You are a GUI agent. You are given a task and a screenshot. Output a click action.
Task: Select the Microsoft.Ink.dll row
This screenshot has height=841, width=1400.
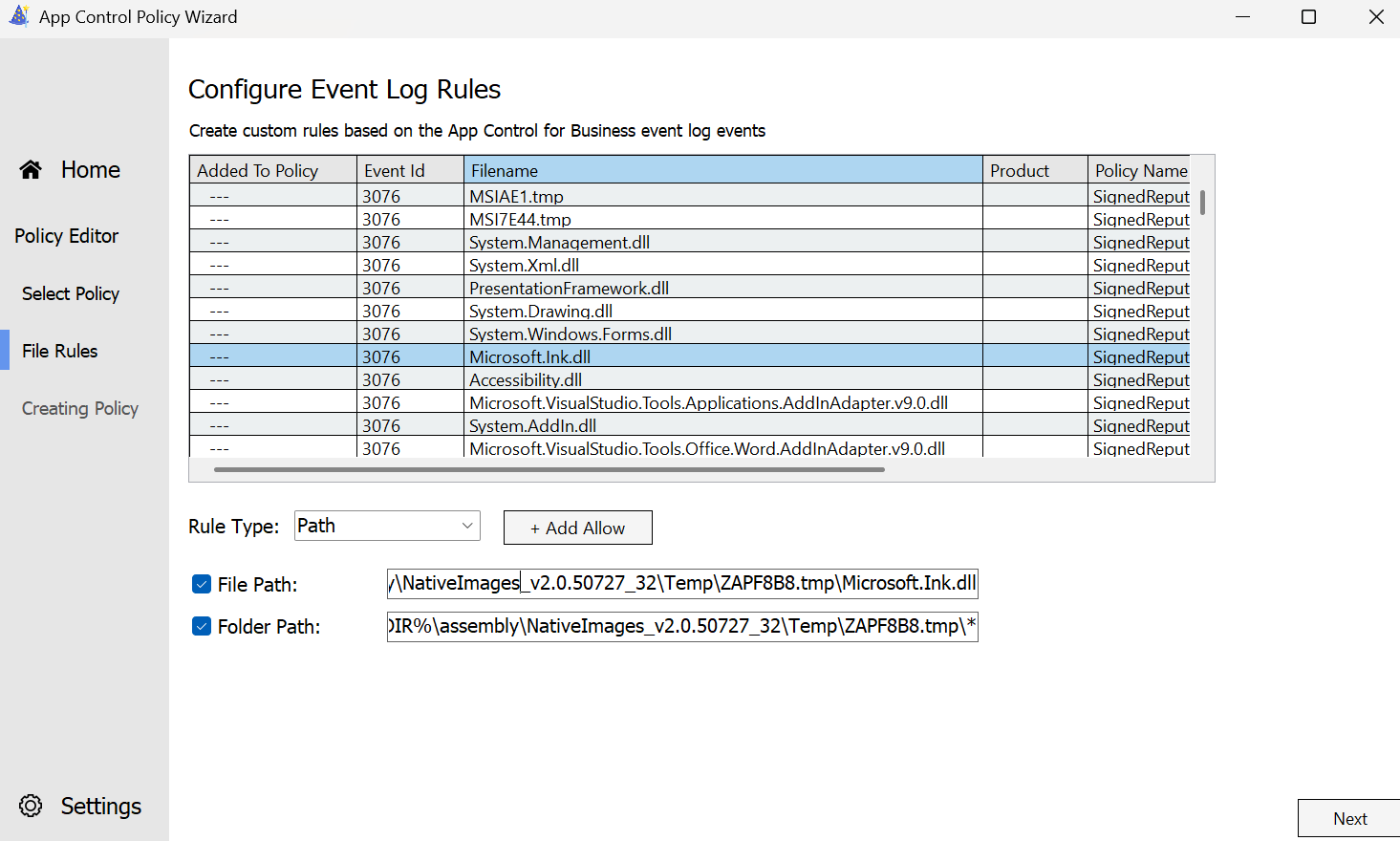(690, 356)
